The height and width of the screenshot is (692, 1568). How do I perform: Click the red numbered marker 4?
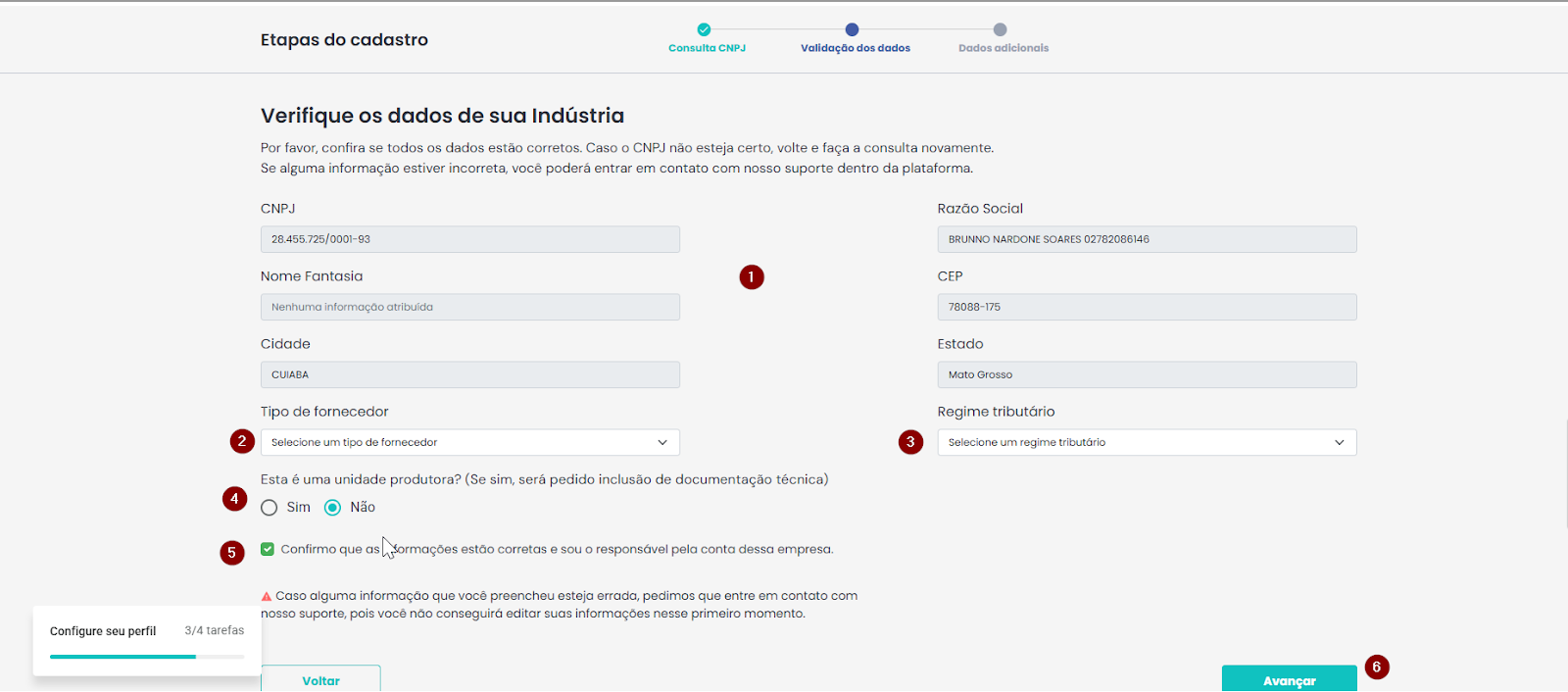234,499
